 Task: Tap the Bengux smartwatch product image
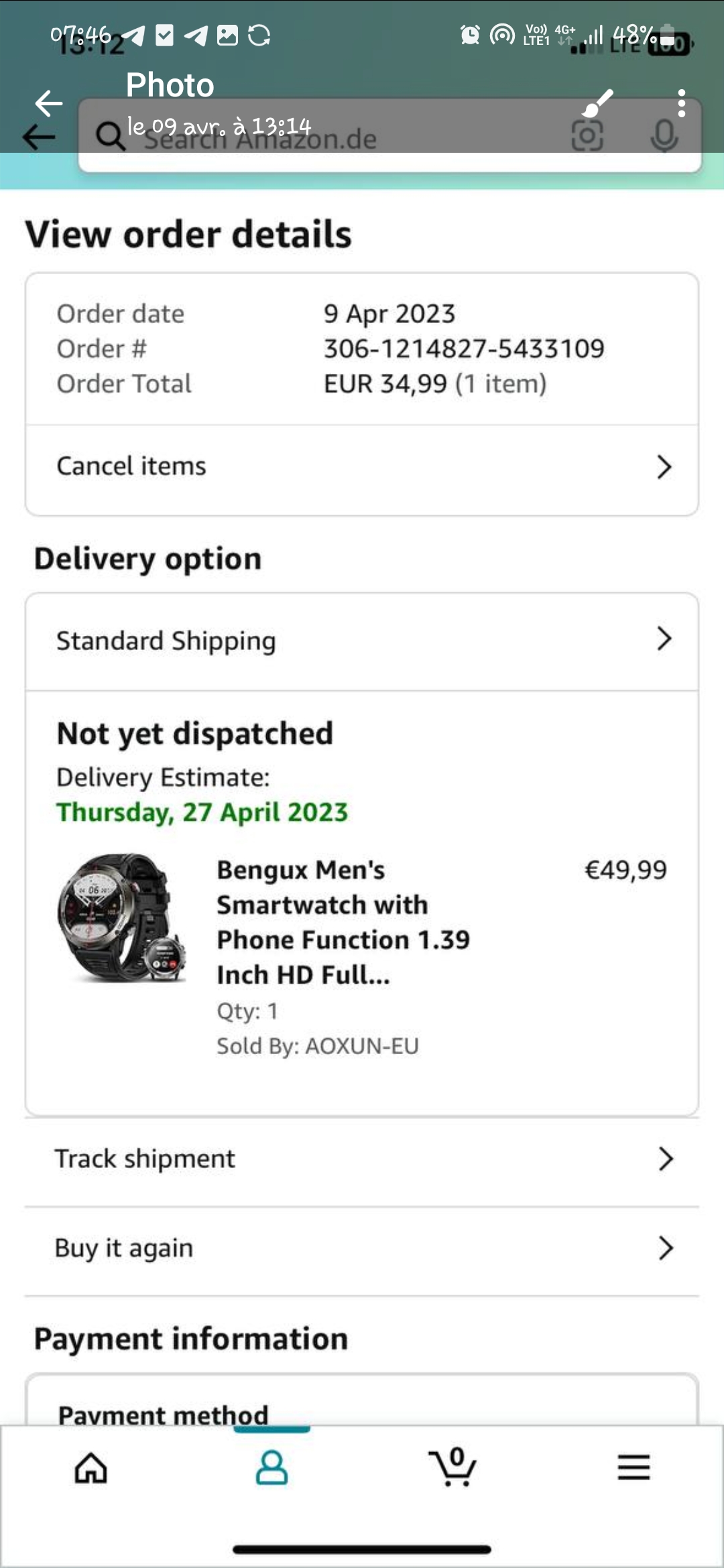click(x=121, y=918)
